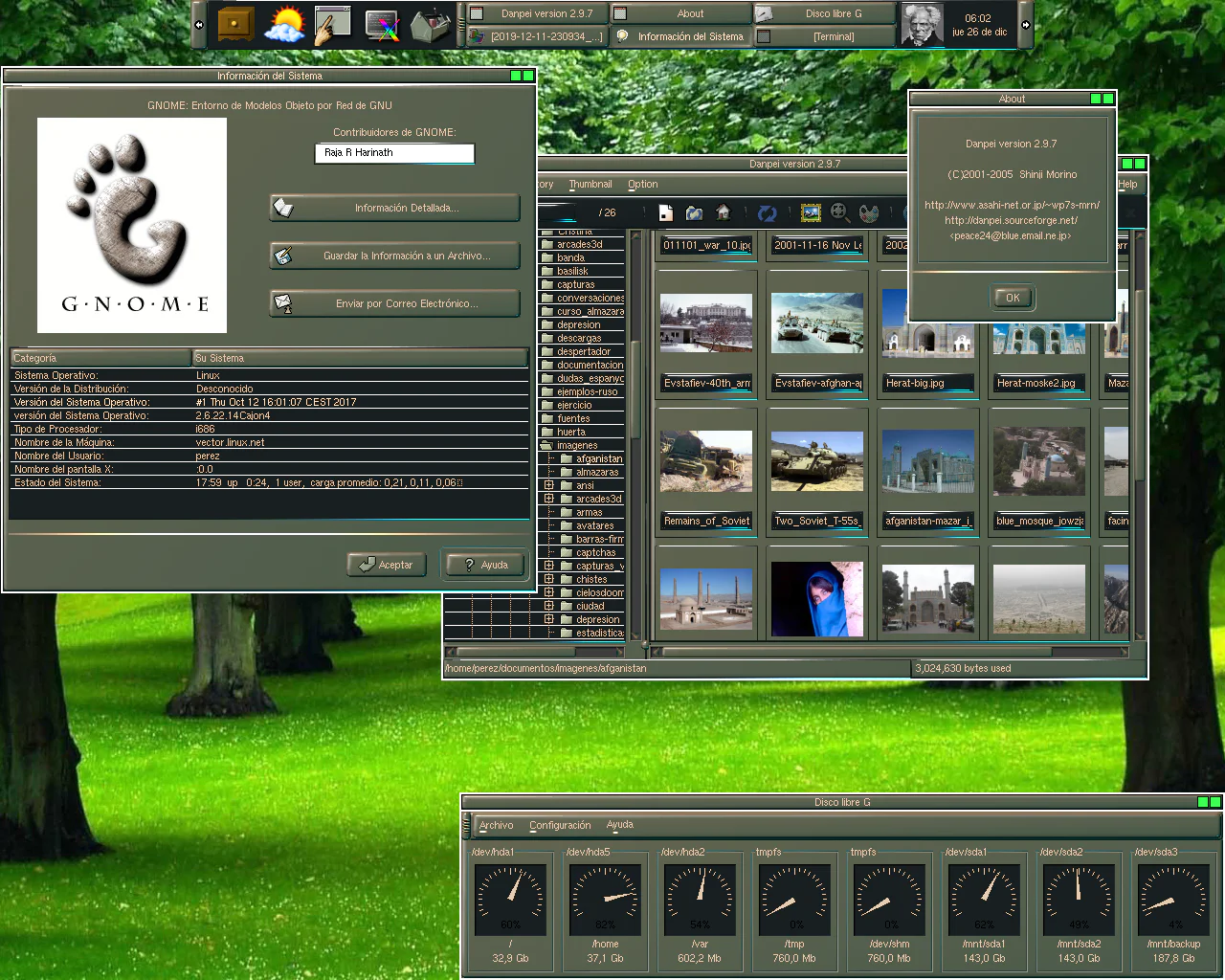Open the Configuración menu in Disco libre

point(560,825)
